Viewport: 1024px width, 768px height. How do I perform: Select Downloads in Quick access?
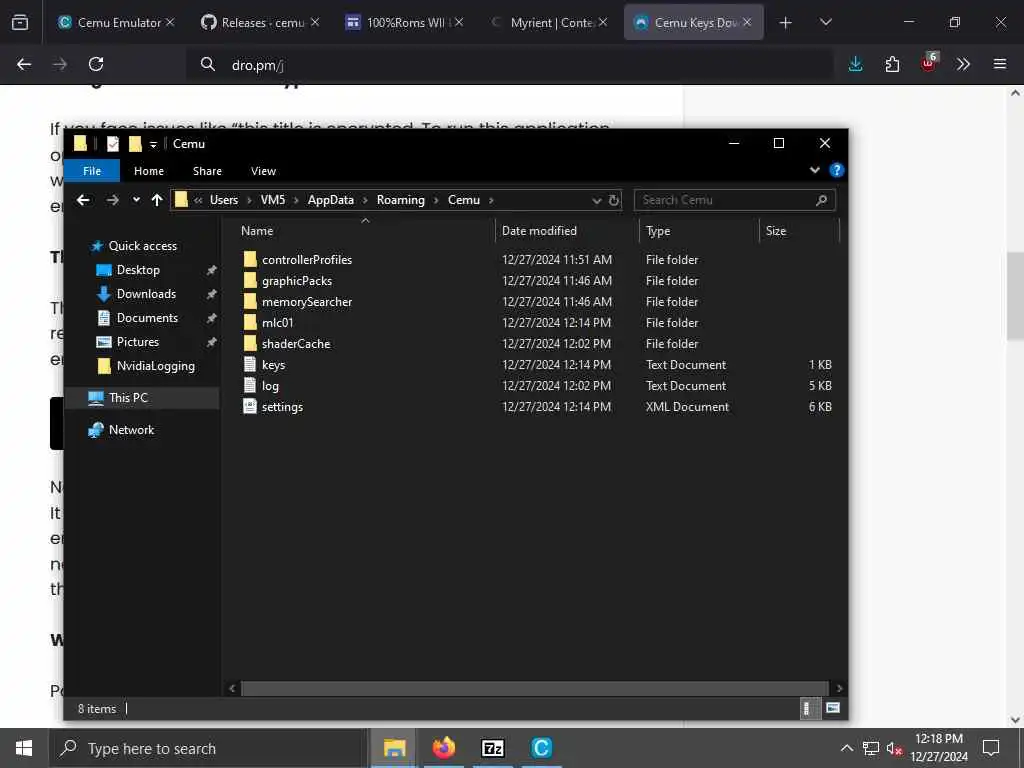tap(146, 294)
